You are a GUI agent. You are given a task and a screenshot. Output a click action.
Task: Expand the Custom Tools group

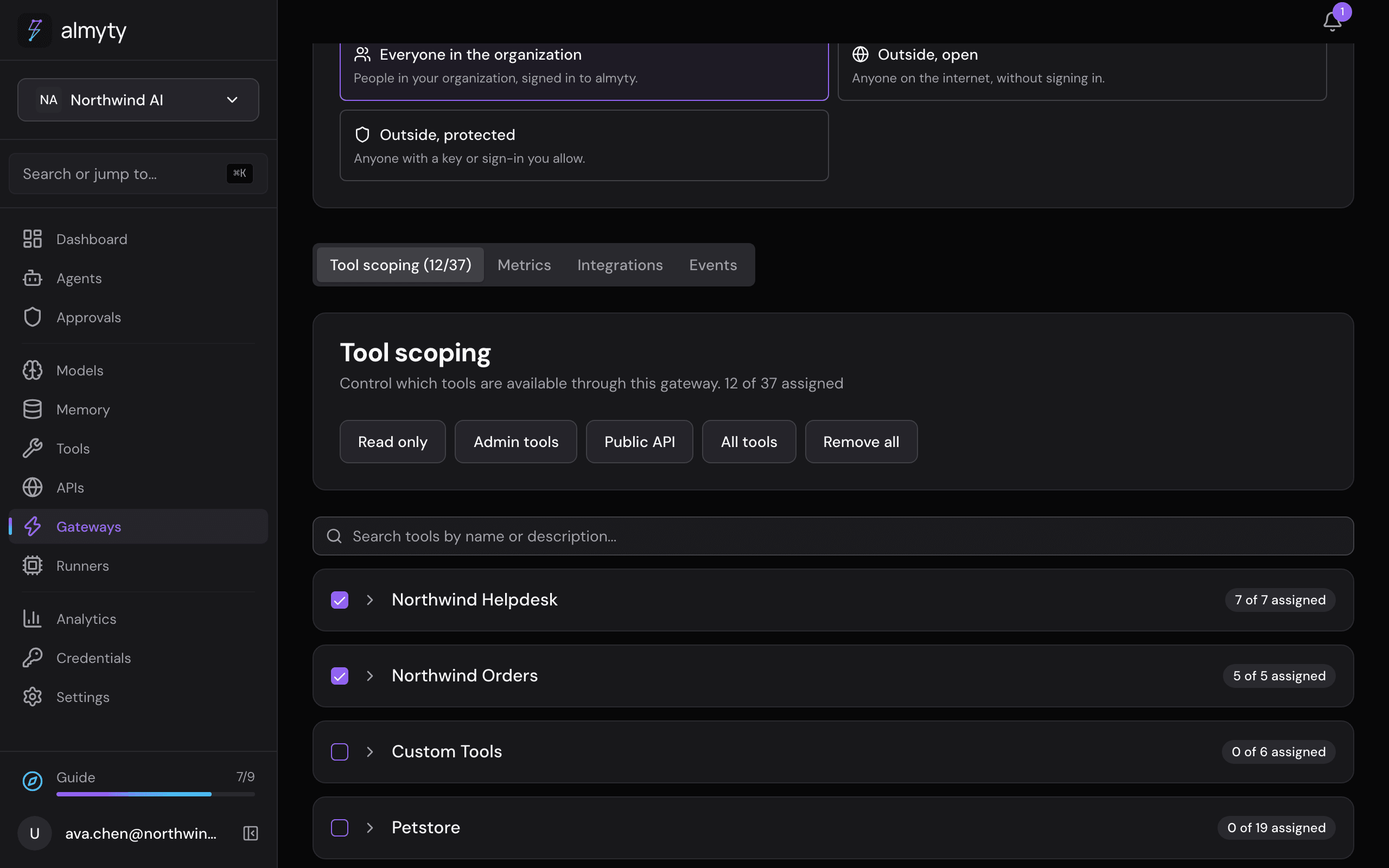pos(370,751)
